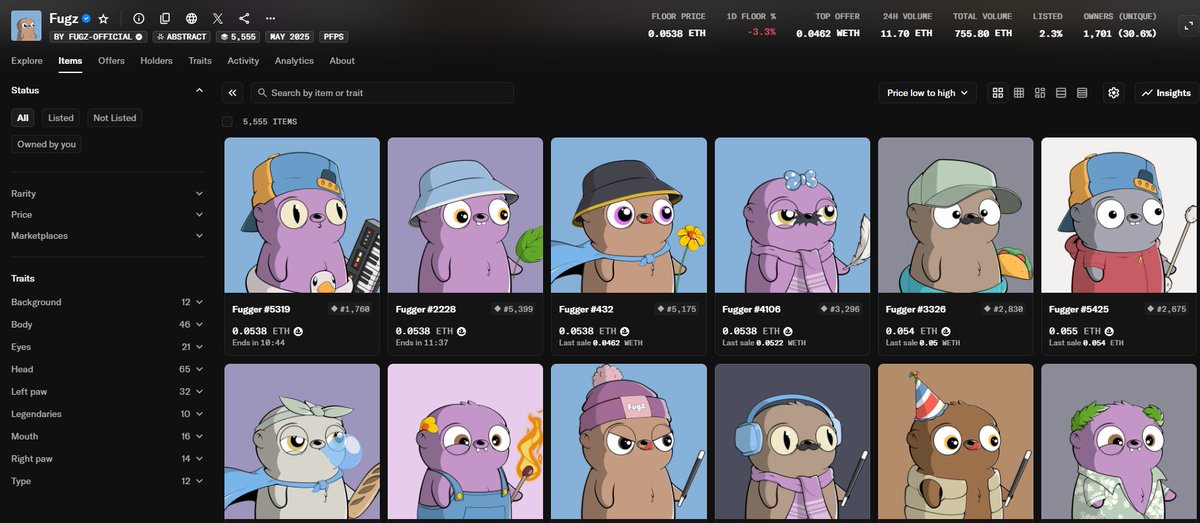Expand the Right paw trait filter

click(x=107, y=458)
